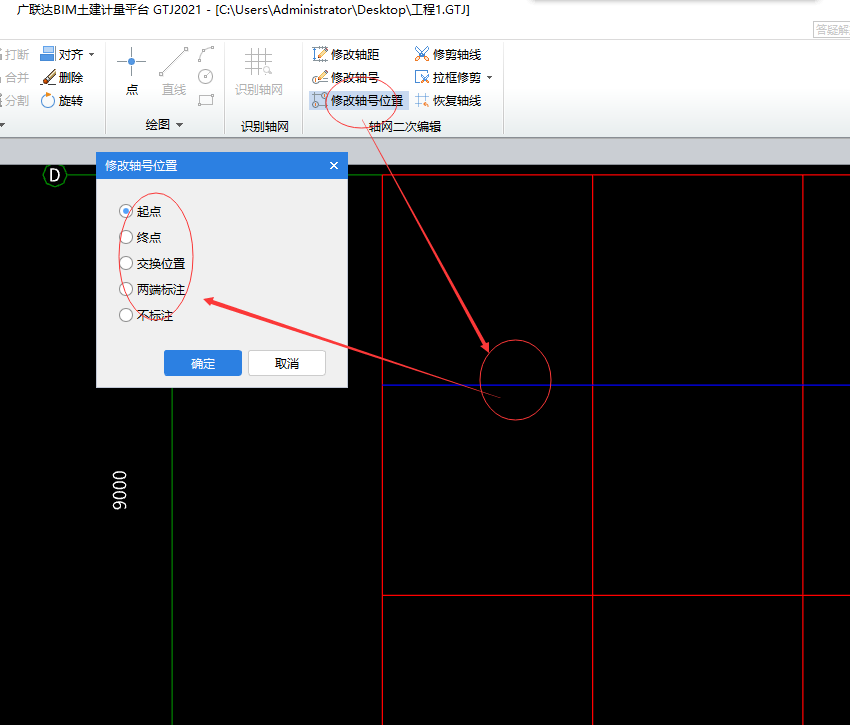Select the arc drawing tool icon
Viewport: 850px width, 725px height.
(x=206, y=54)
